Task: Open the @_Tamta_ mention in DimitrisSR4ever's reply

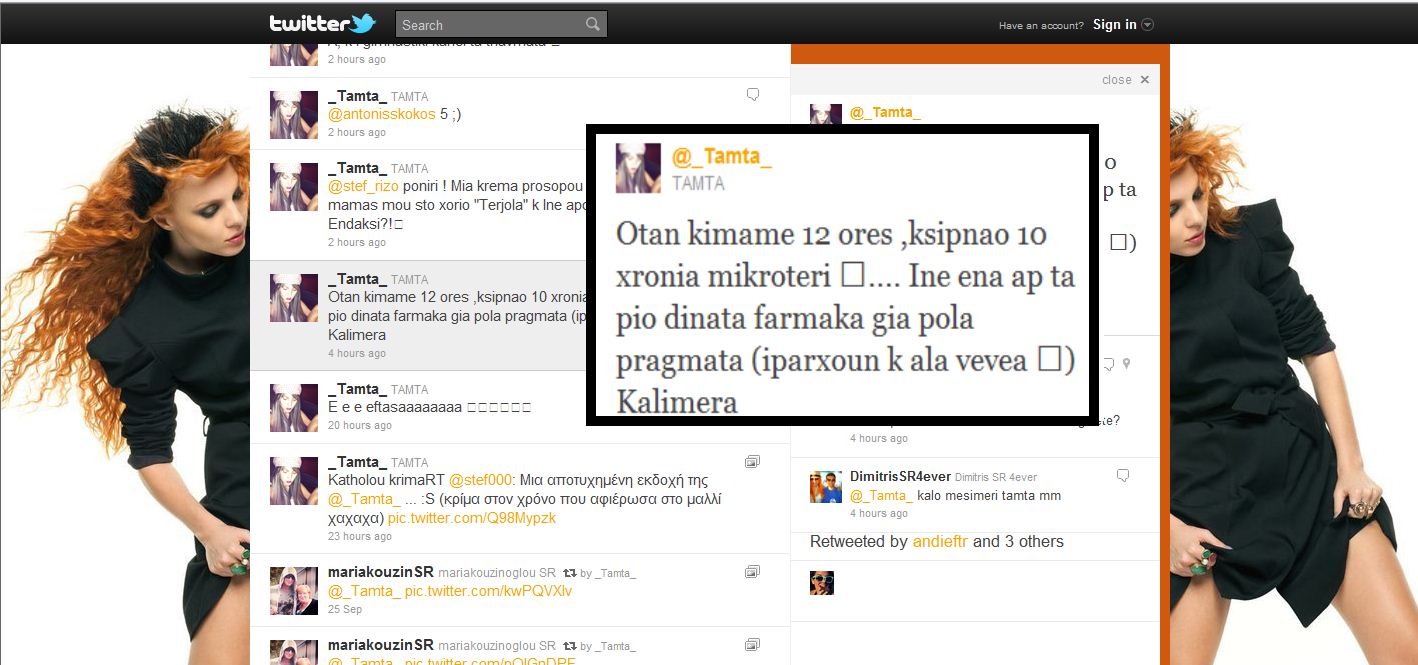Action: coord(881,496)
